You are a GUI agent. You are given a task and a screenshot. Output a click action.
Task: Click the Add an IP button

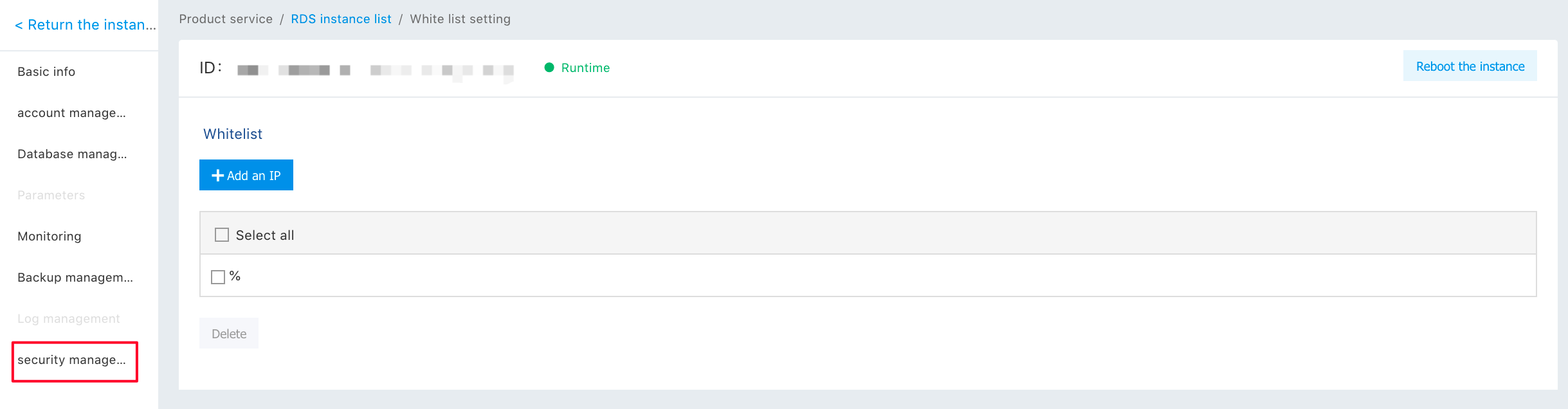click(246, 175)
